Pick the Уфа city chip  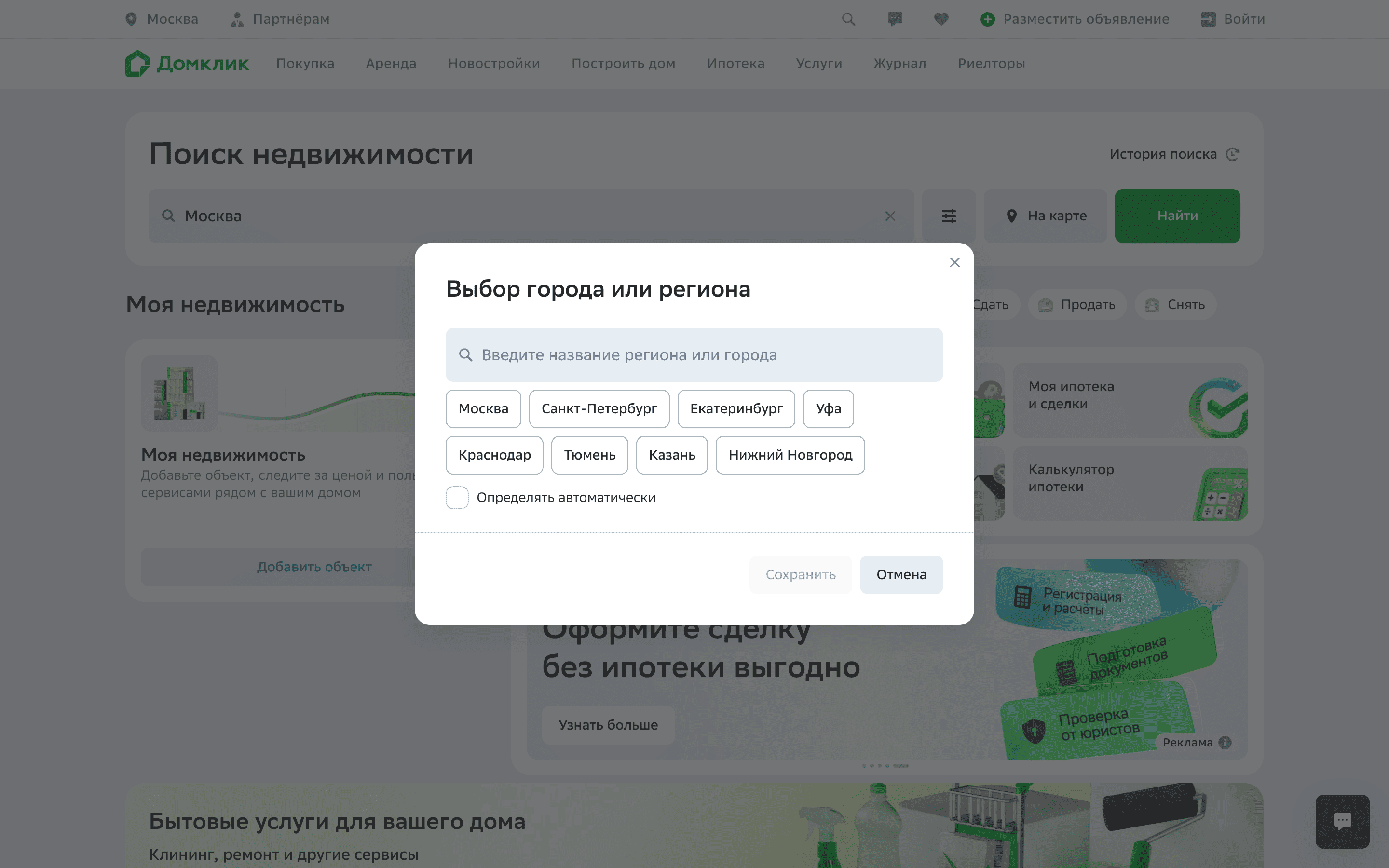coord(828,409)
